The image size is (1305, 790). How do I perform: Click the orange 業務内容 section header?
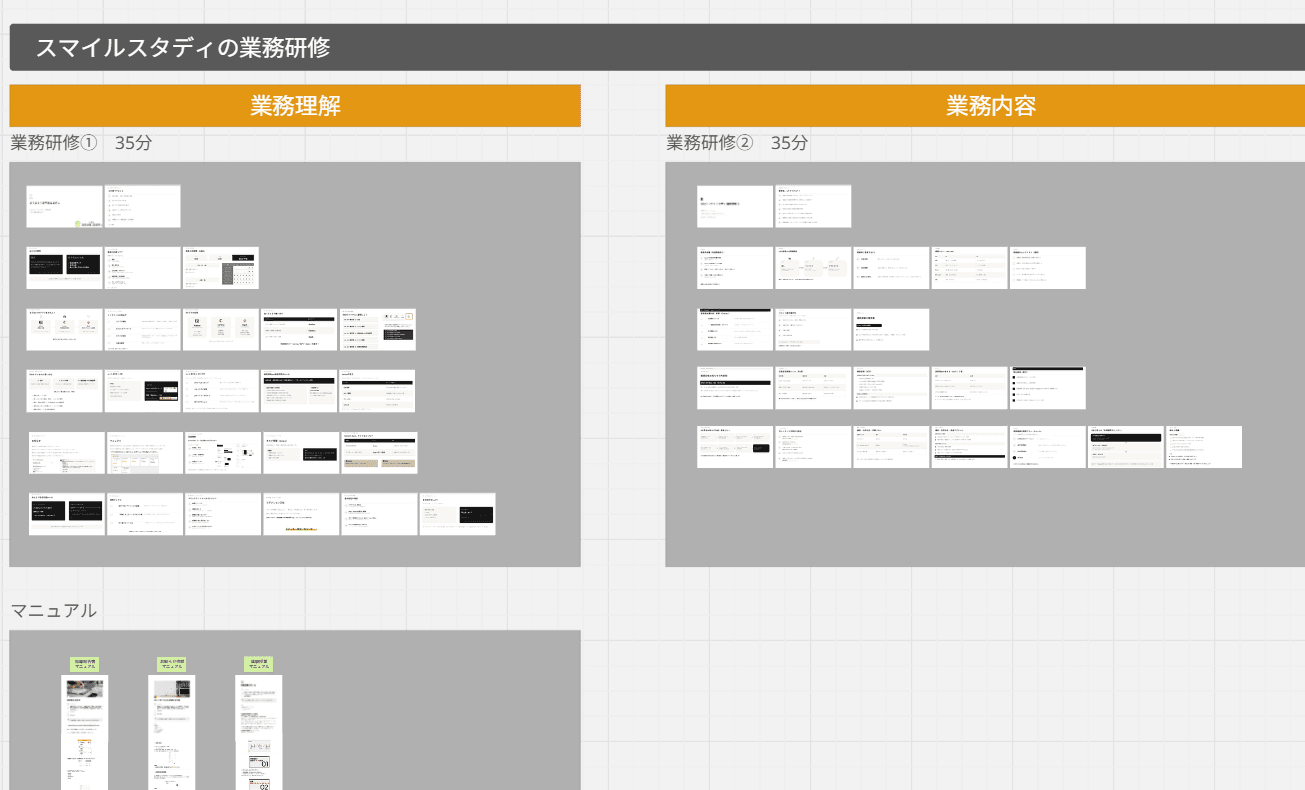pos(985,106)
